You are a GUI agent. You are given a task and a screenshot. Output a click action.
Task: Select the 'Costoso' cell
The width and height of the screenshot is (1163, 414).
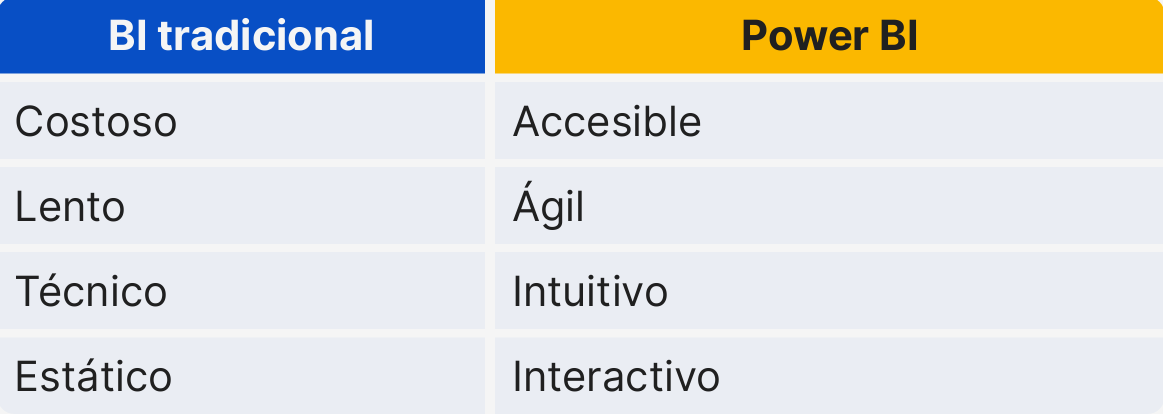pos(96,122)
